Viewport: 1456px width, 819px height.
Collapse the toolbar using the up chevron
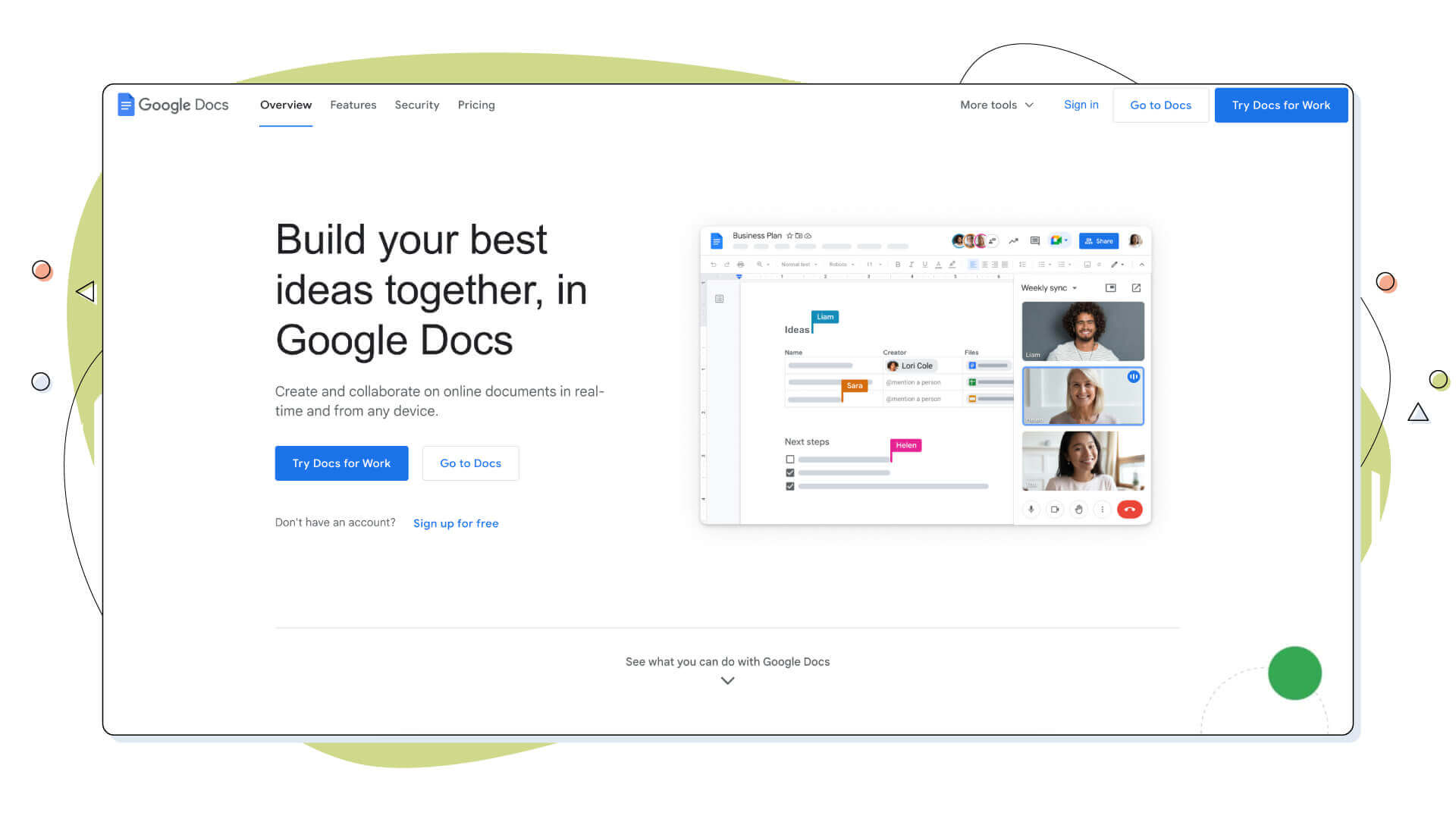coord(1142,265)
